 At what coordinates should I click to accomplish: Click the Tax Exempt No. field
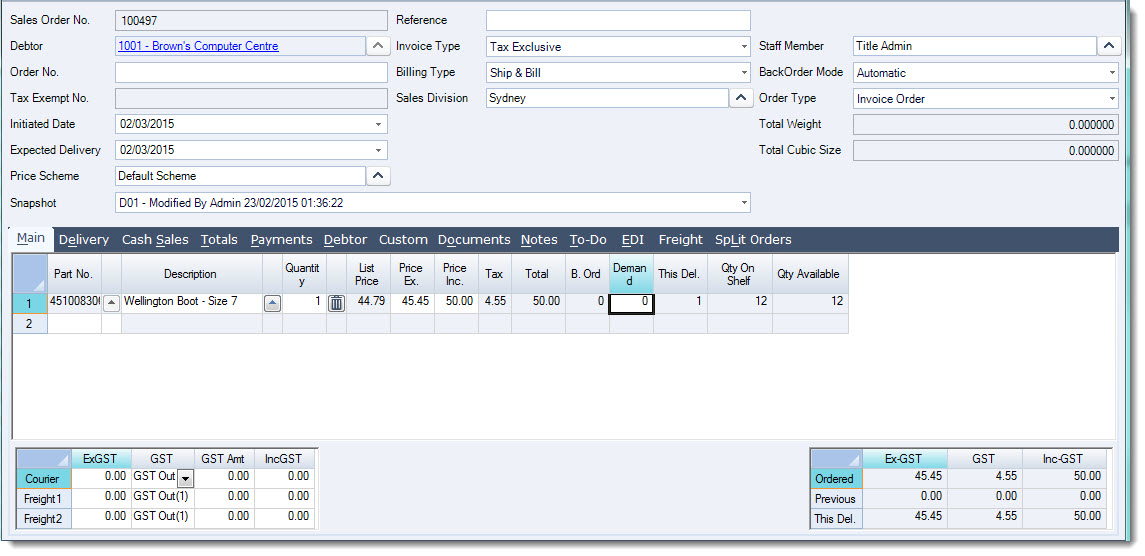(251, 98)
